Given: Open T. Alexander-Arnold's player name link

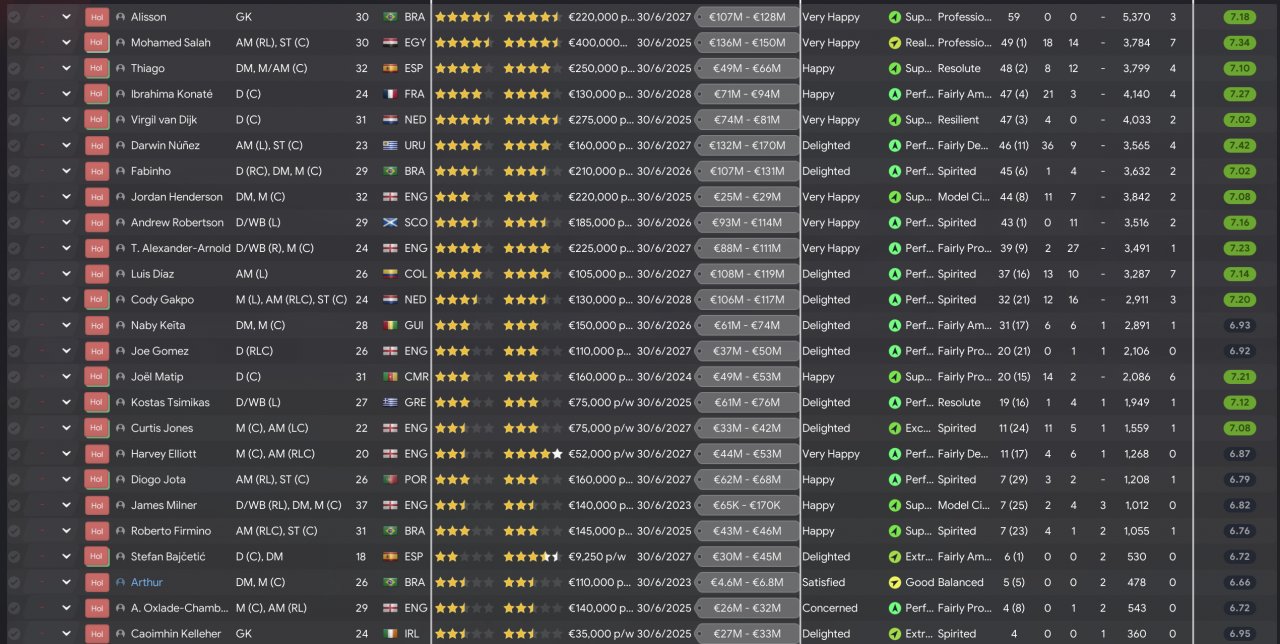Looking at the screenshot, I should coord(180,249).
